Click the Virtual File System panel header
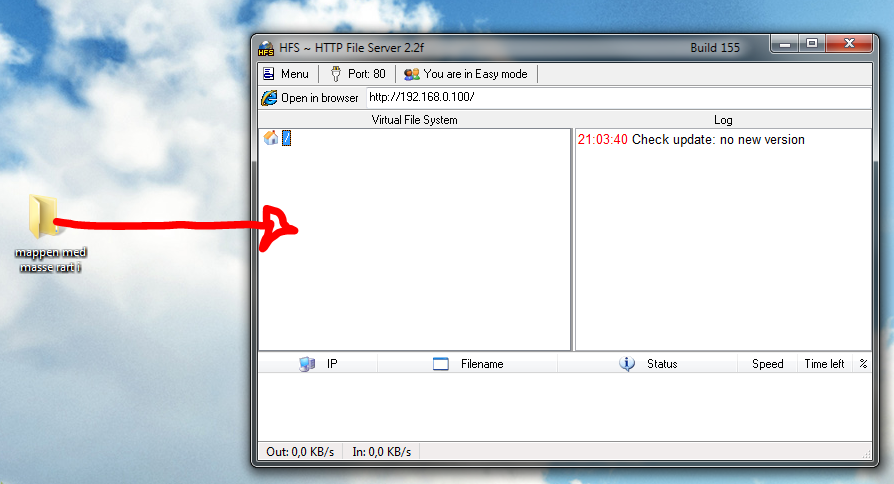894x484 pixels. pyautogui.click(x=415, y=120)
